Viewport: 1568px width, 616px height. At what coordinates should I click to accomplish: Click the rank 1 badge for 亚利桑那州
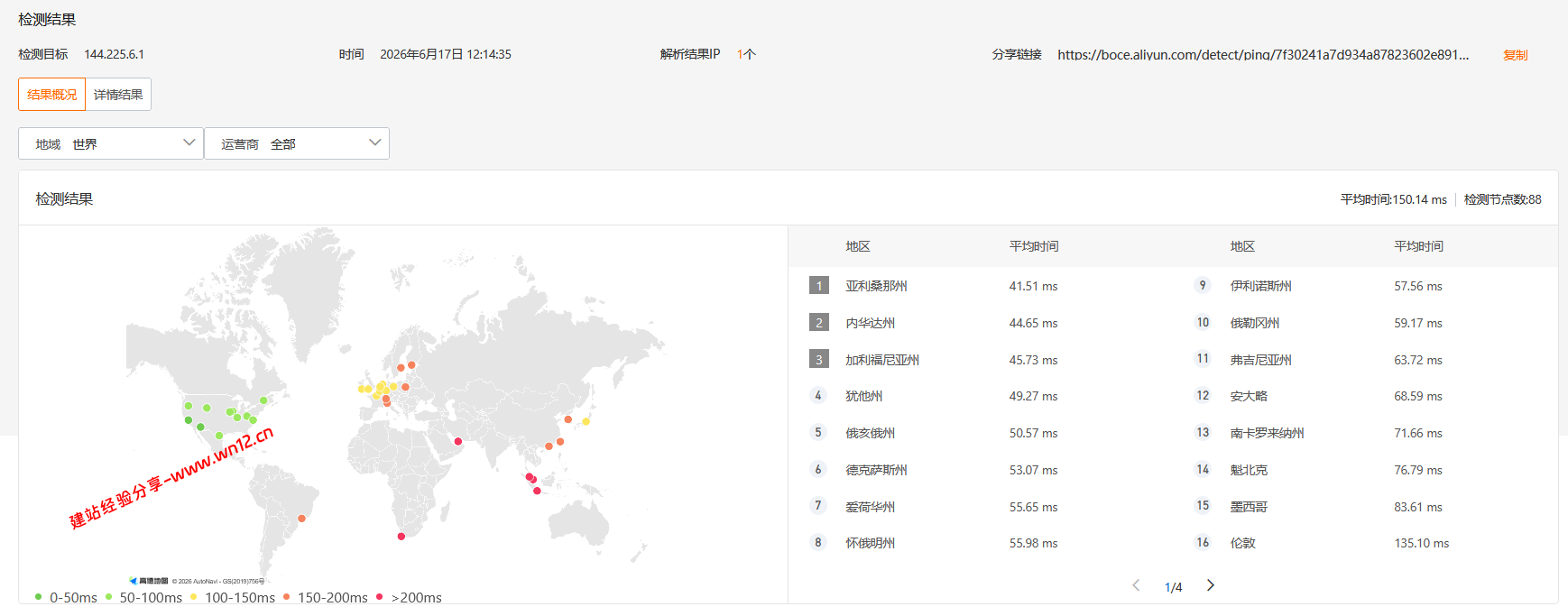(819, 286)
